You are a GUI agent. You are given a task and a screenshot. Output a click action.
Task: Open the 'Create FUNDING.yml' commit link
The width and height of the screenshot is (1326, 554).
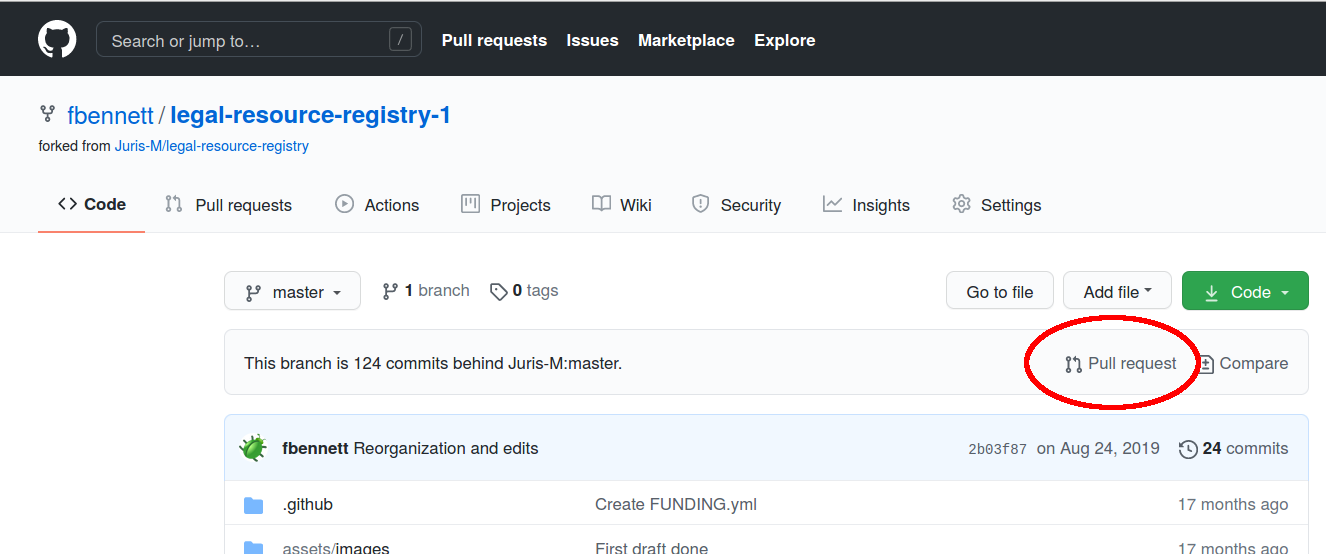pyautogui.click(x=676, y=504)
